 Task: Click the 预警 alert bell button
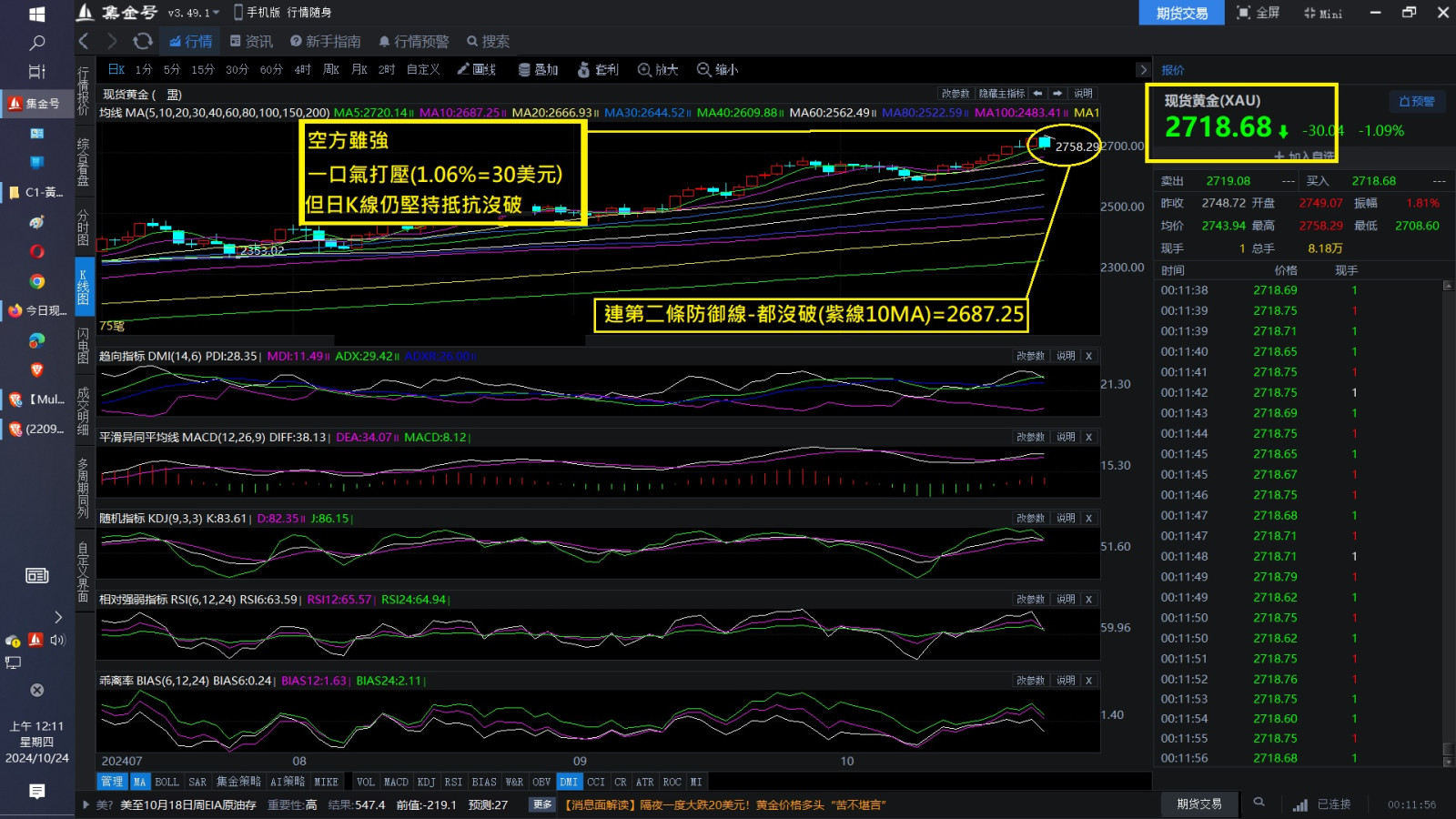(1416, 101)
